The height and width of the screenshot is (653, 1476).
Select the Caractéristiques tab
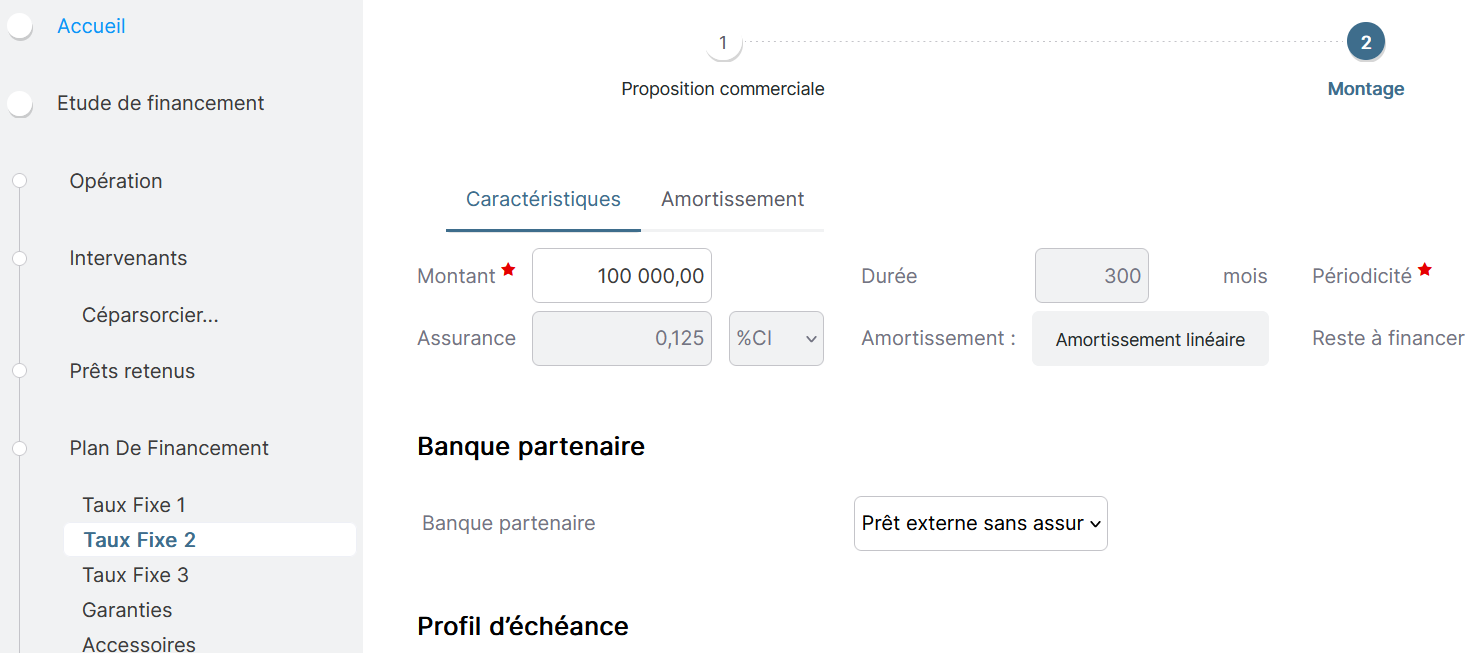pos(543,199)
